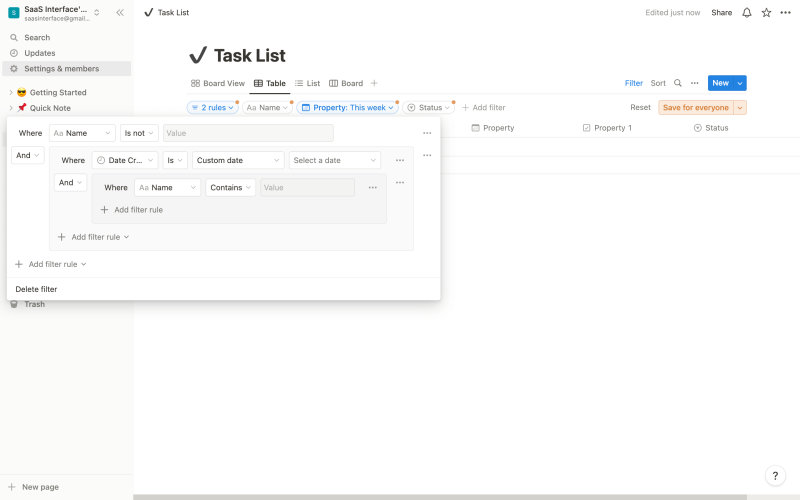Open Save for everyone dropdown arrow

740,108
